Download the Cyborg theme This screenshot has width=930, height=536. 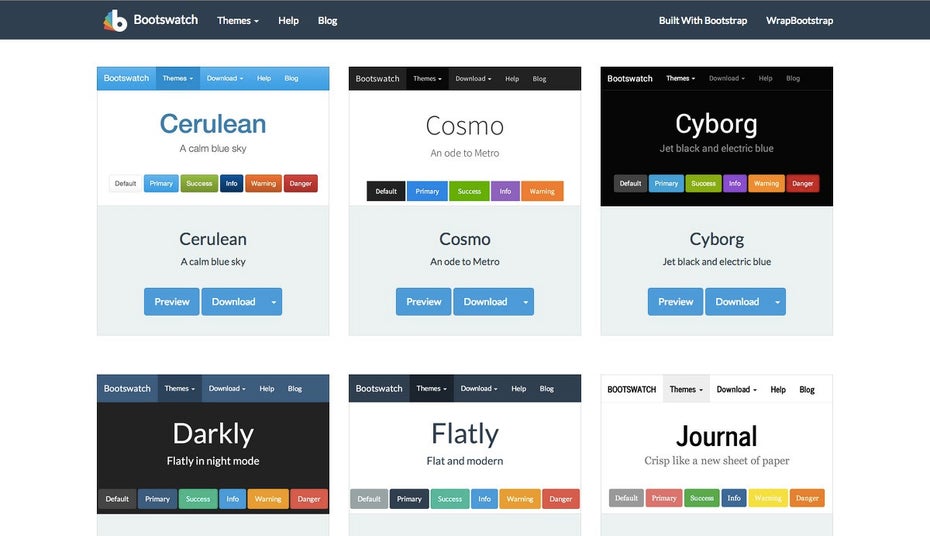[x=737, y=302]
